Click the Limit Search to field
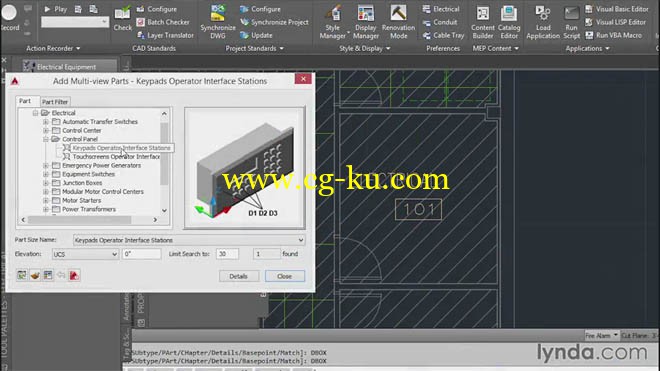 227,254
